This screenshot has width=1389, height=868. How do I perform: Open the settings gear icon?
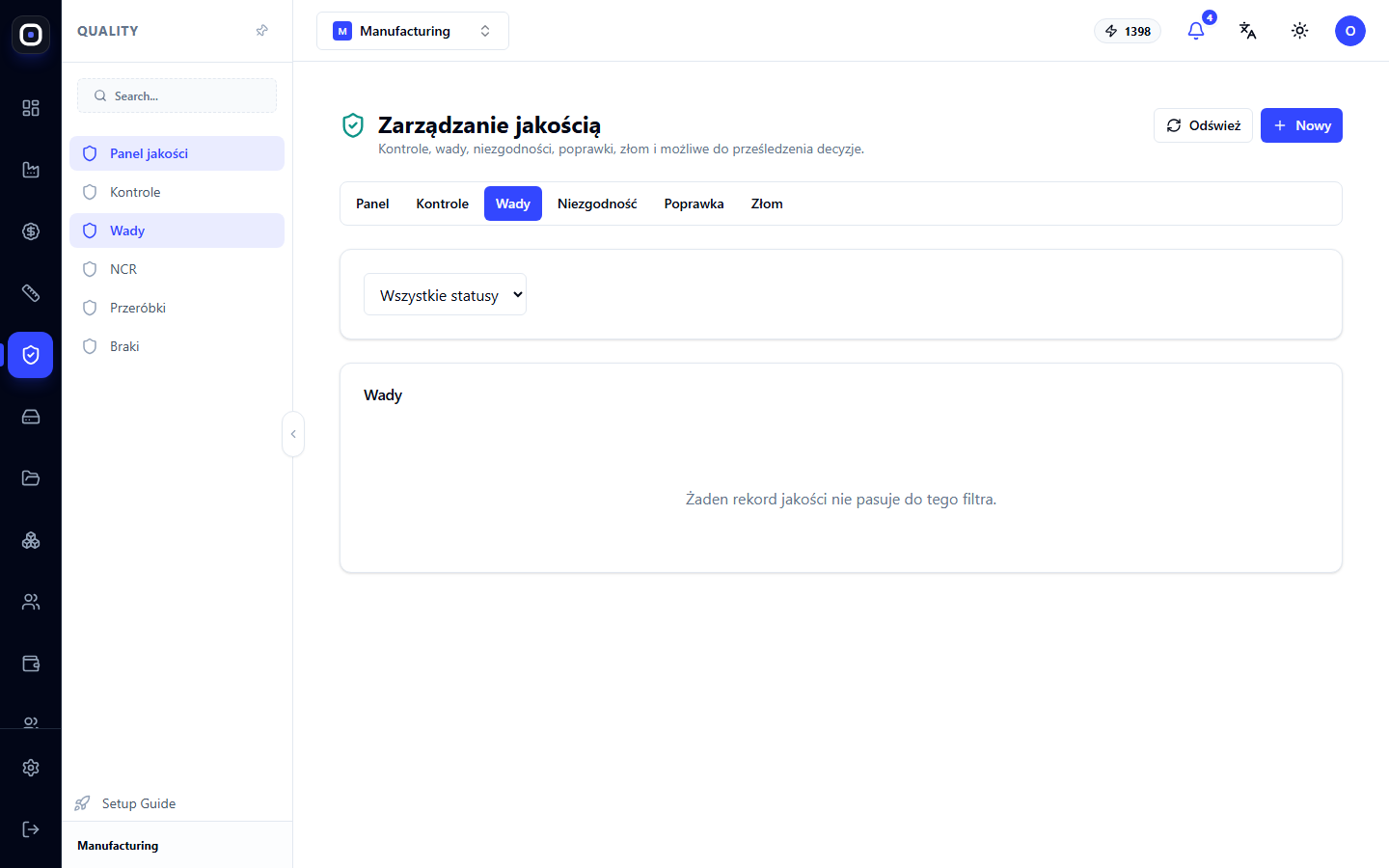(31, 768)
